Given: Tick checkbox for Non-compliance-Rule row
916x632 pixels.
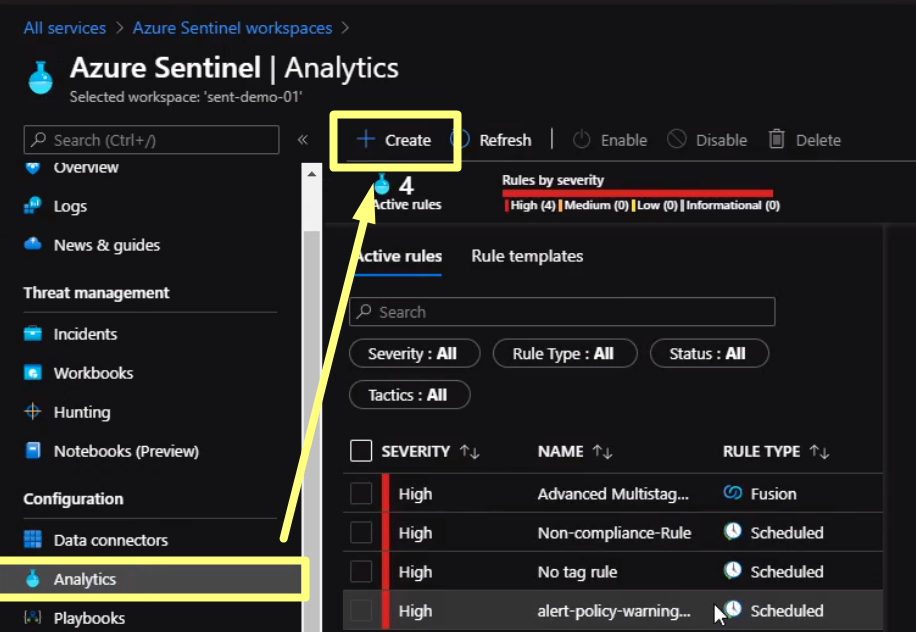Looking at the screenshot, I should click(x=361, y=533).
